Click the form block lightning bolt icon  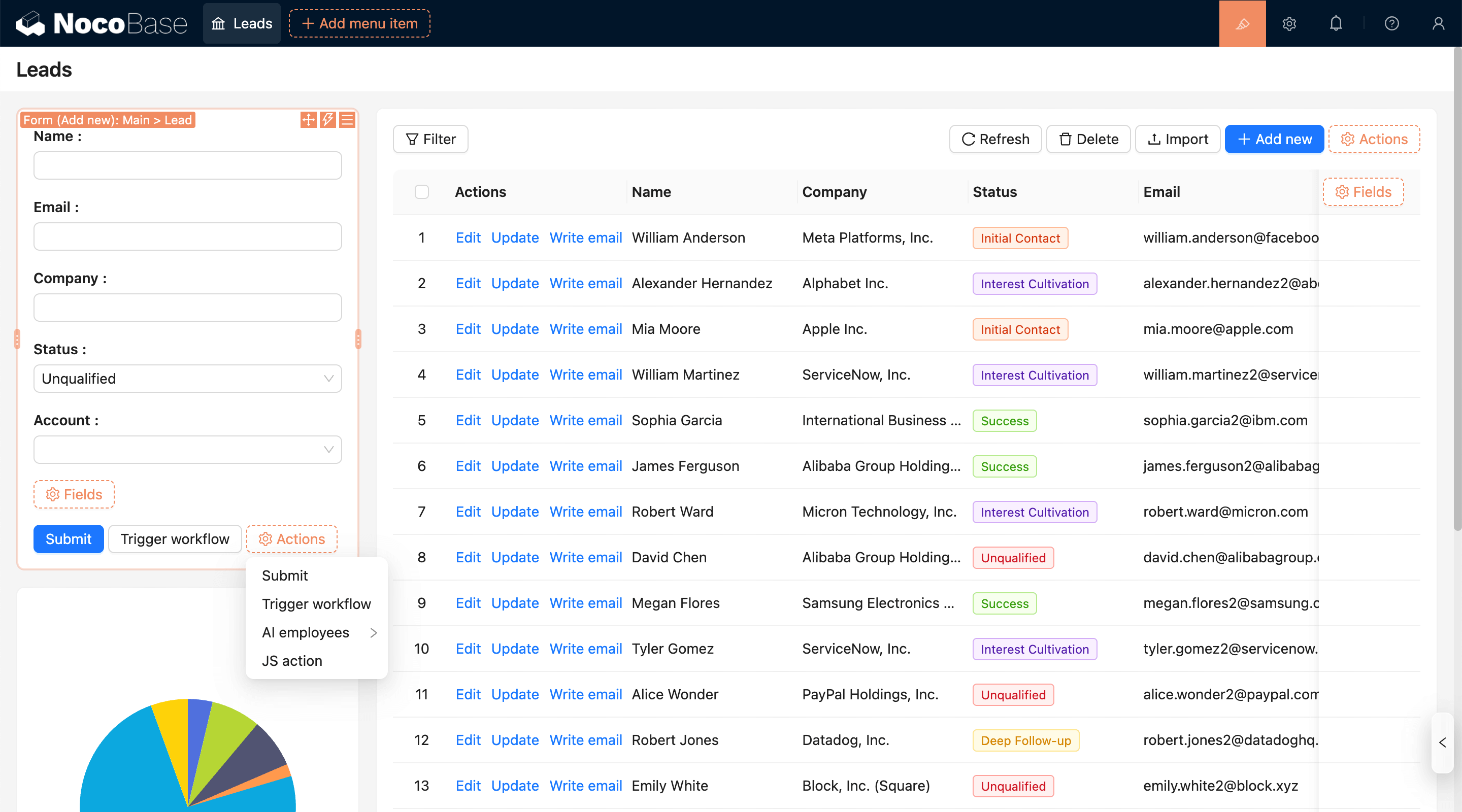point(327,120)
